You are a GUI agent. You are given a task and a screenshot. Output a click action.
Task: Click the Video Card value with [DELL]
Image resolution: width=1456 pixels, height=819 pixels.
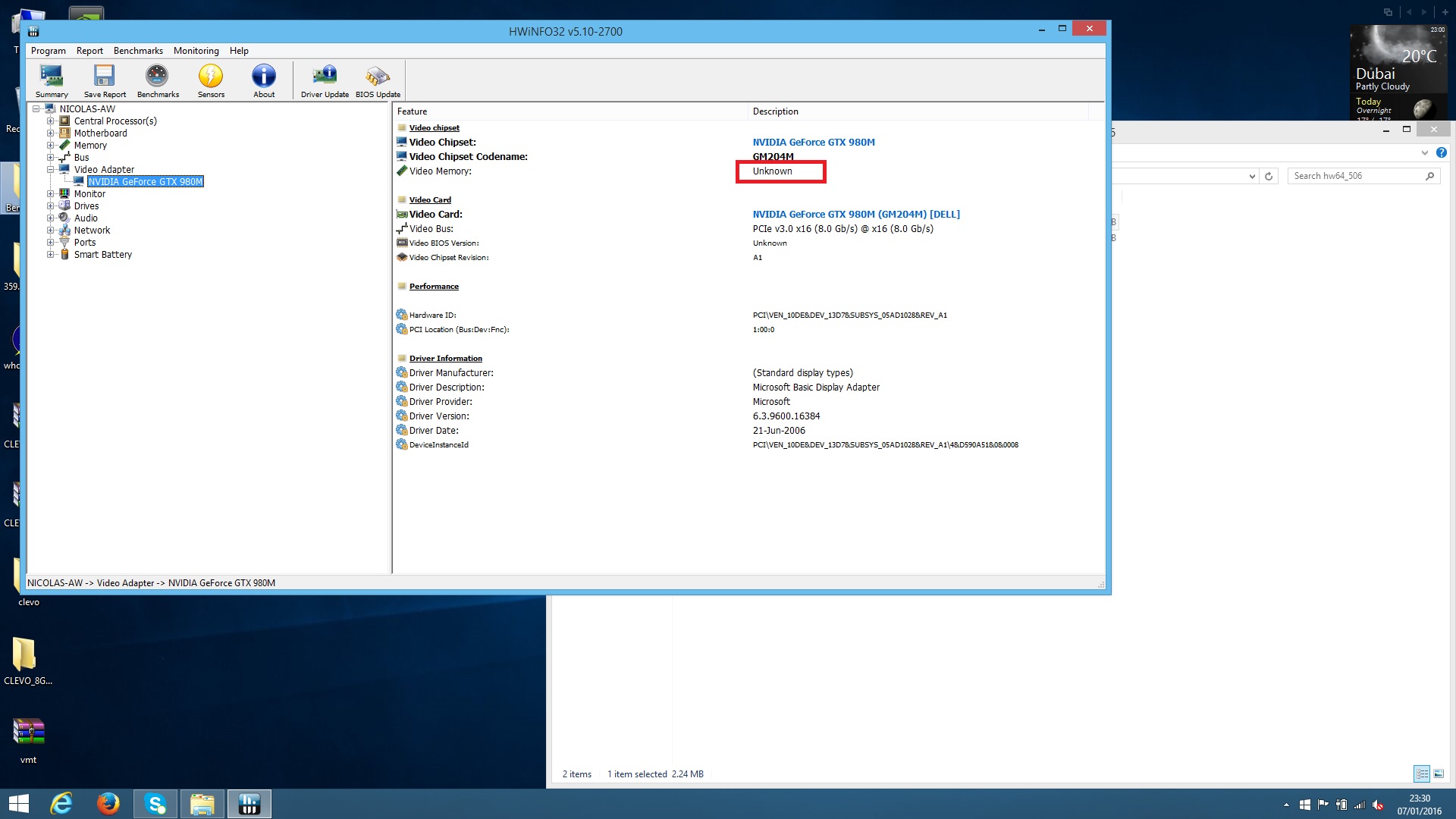tap(856, 214)
